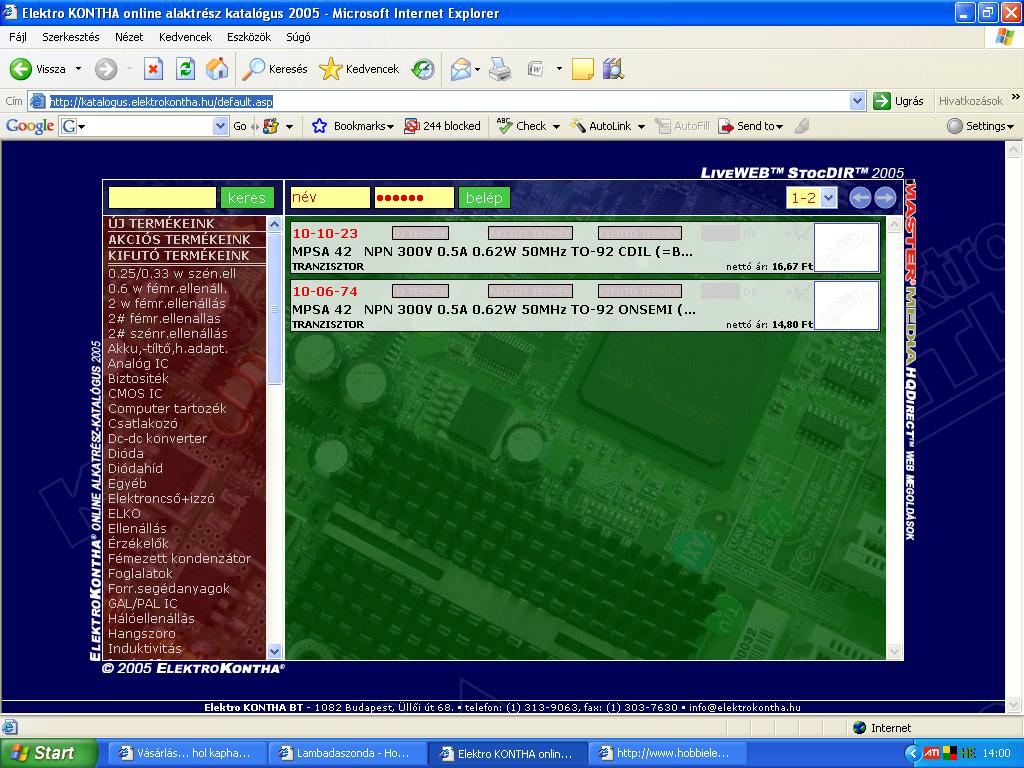Click the thumbnail of product 10-10-23
1024x768 pixels.
846,248
